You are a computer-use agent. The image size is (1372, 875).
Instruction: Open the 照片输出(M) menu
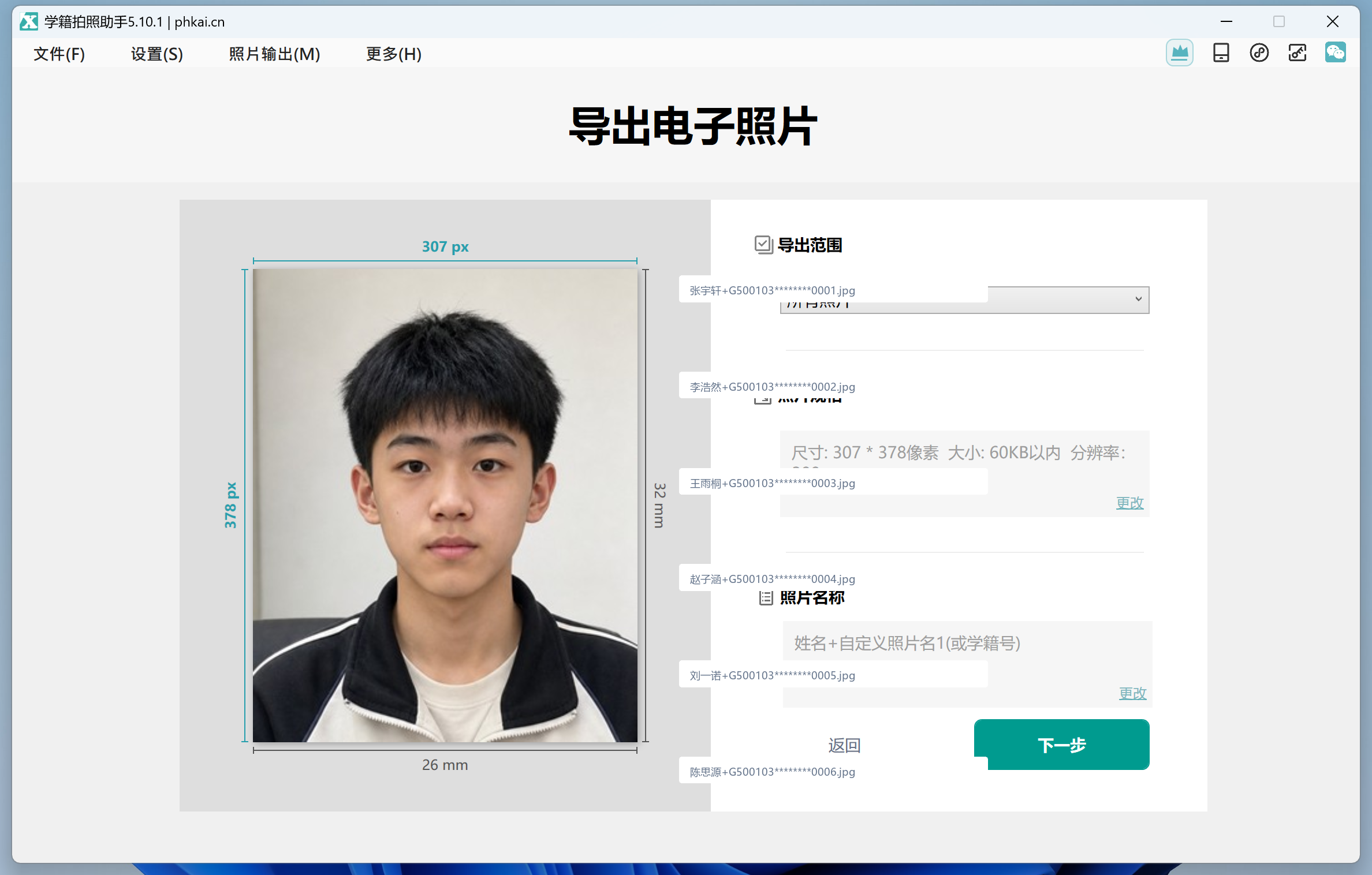pos(274,54)
